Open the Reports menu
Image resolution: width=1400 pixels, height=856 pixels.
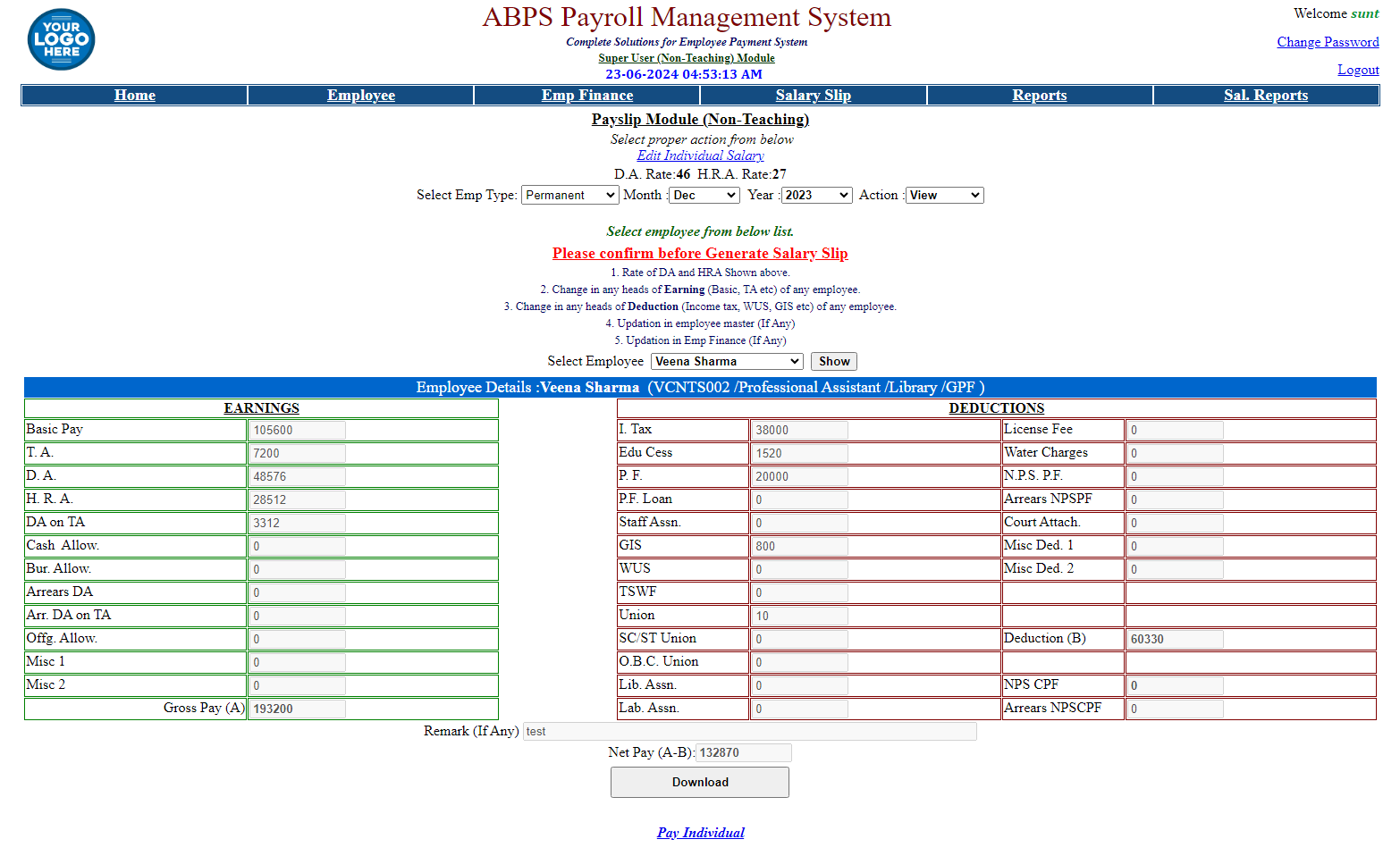[x=1040, y=96]
